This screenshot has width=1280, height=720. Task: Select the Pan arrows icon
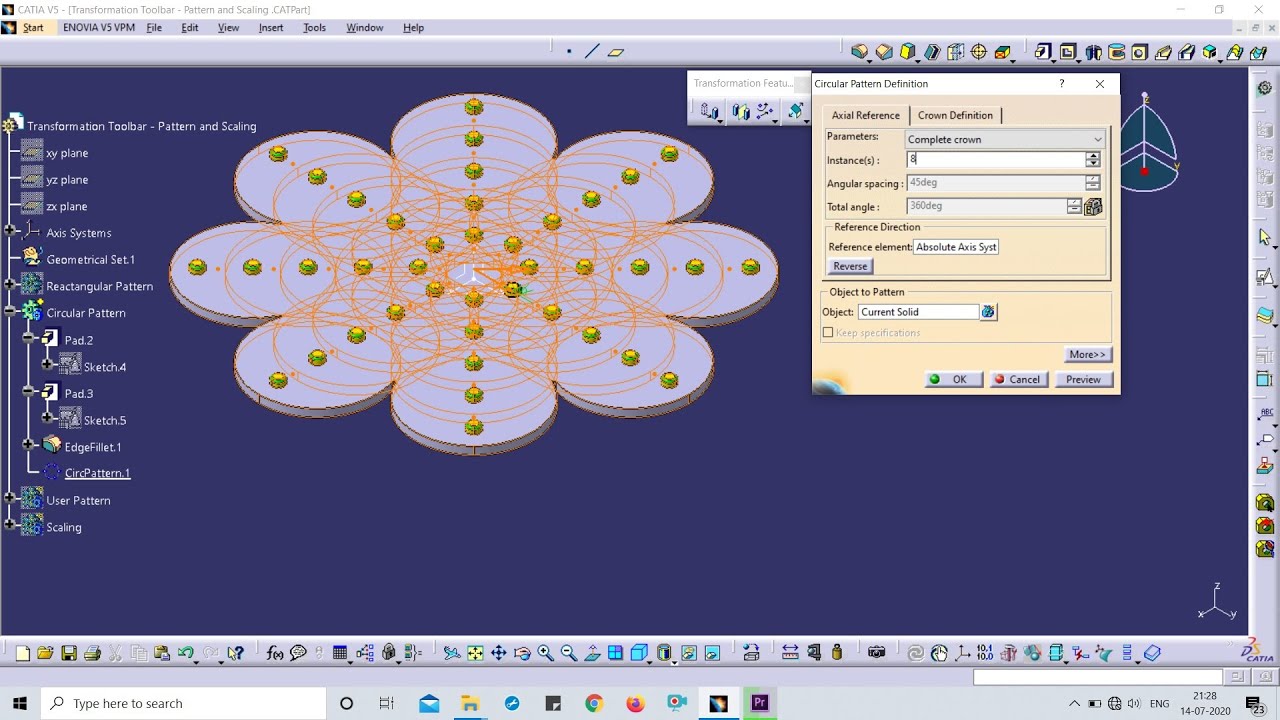point(498,653)
